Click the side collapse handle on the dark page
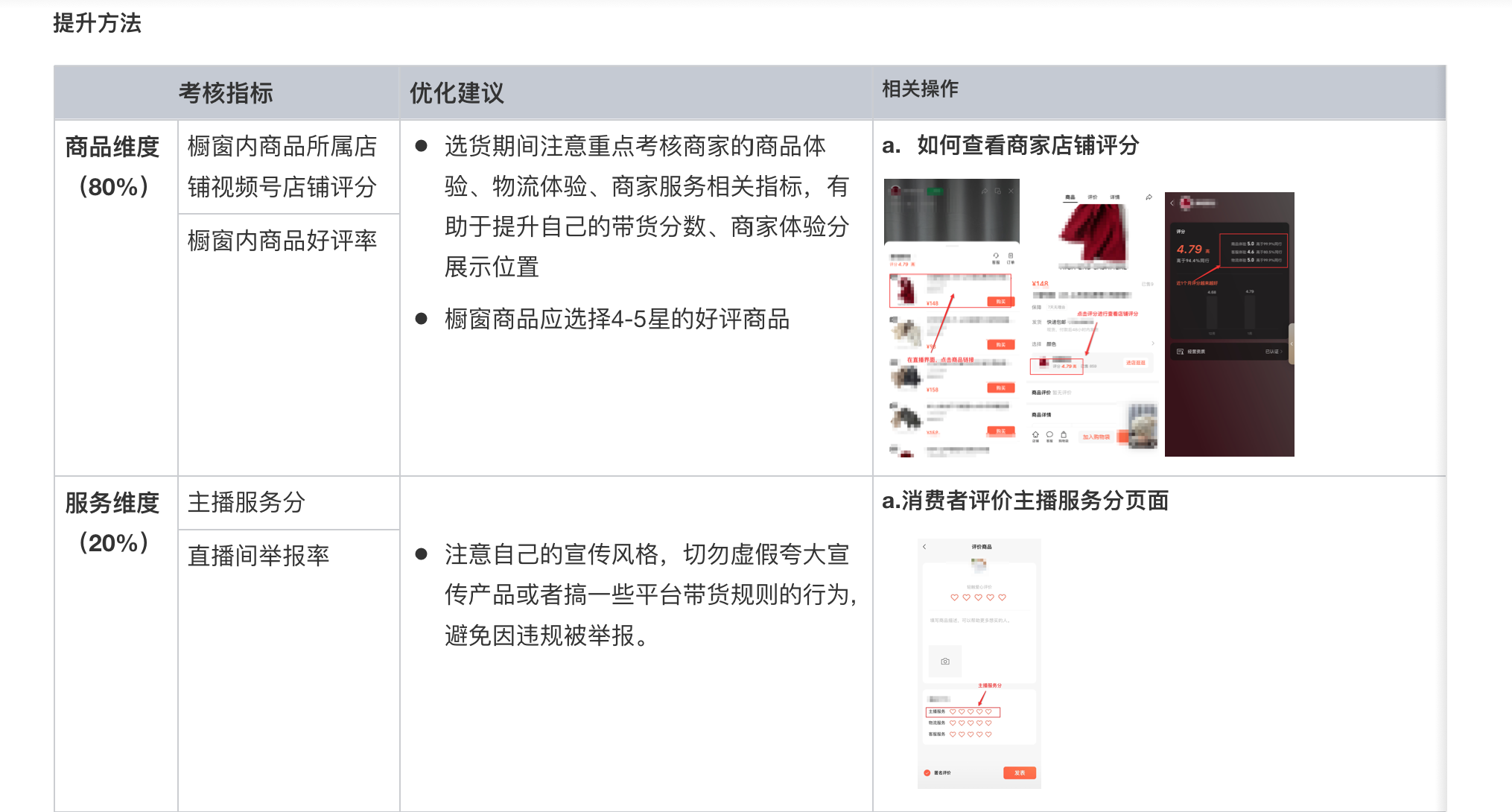Screen dimensions: 1512x812 pyautogui.click(x=1291, y=343)
